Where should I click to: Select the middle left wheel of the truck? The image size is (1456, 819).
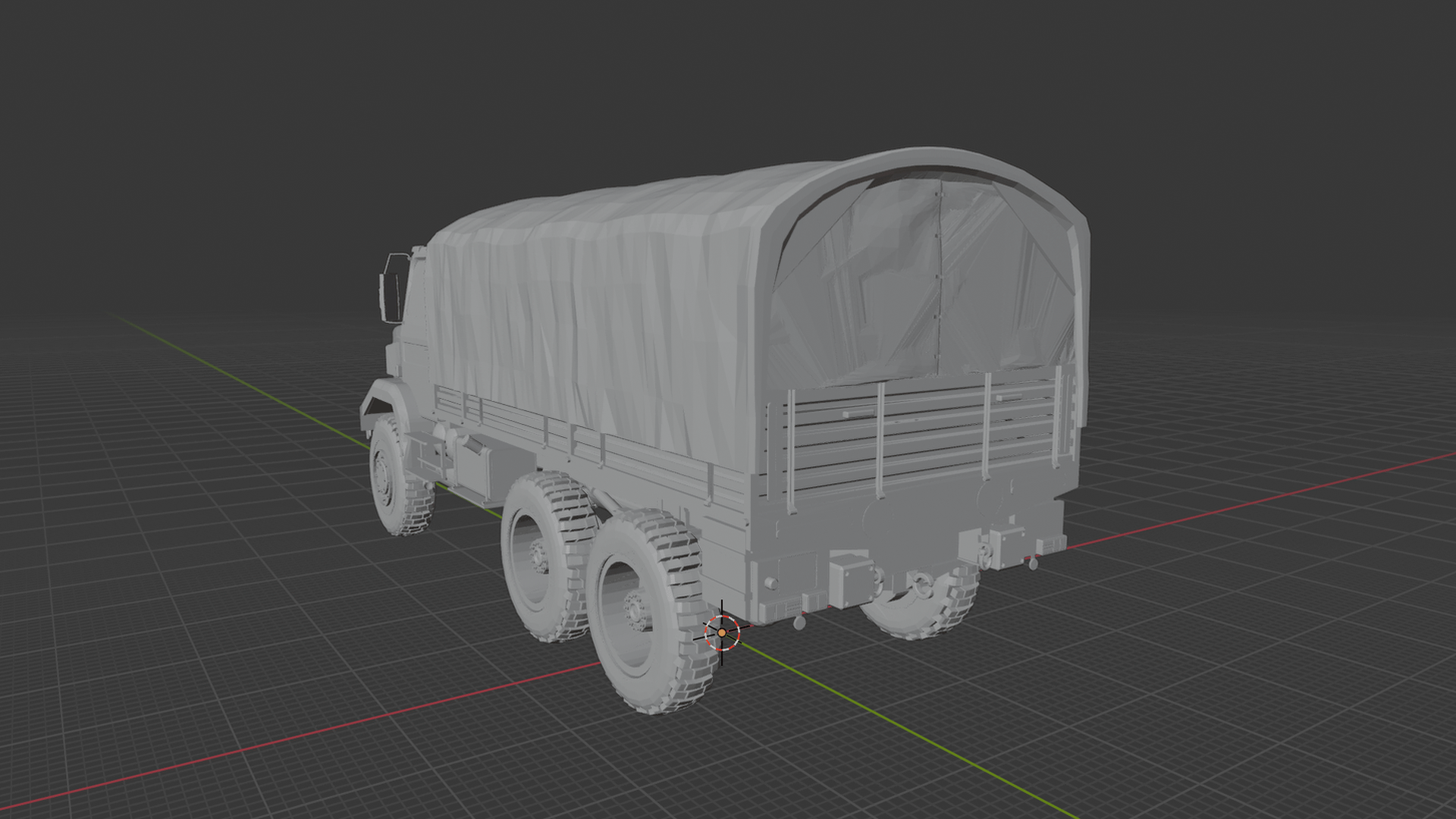coord(548,557)
